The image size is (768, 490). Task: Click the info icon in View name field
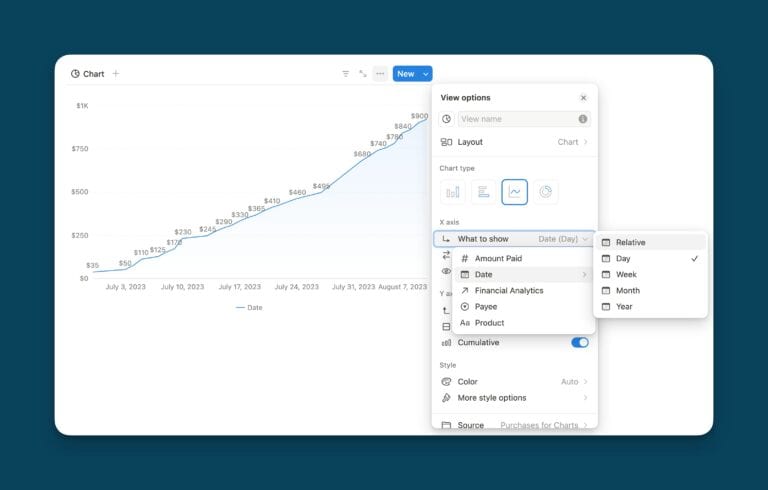583,119
